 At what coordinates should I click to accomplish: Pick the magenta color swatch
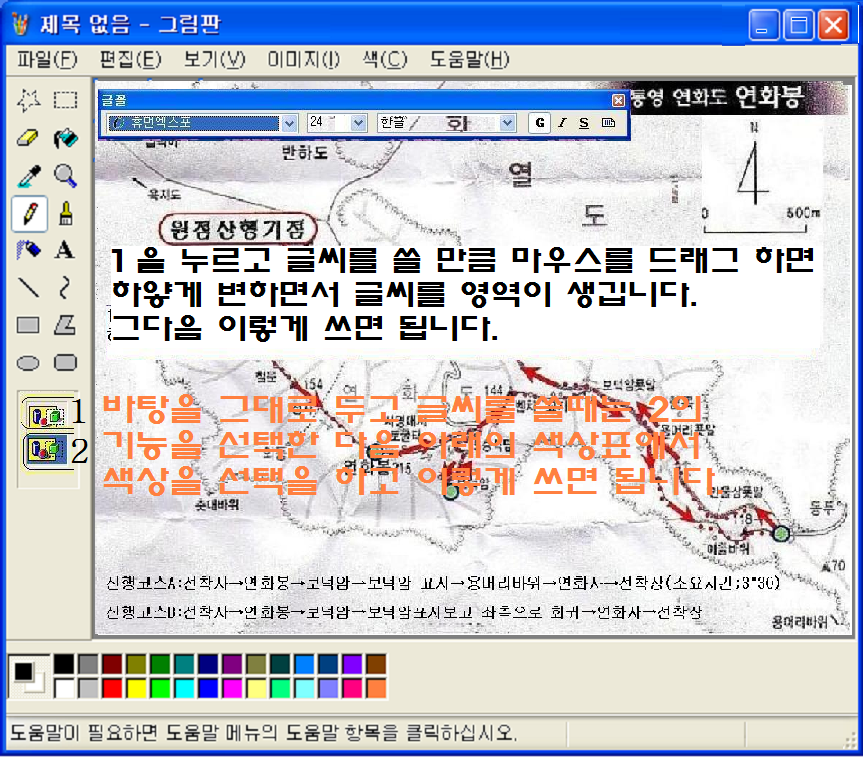232,688
